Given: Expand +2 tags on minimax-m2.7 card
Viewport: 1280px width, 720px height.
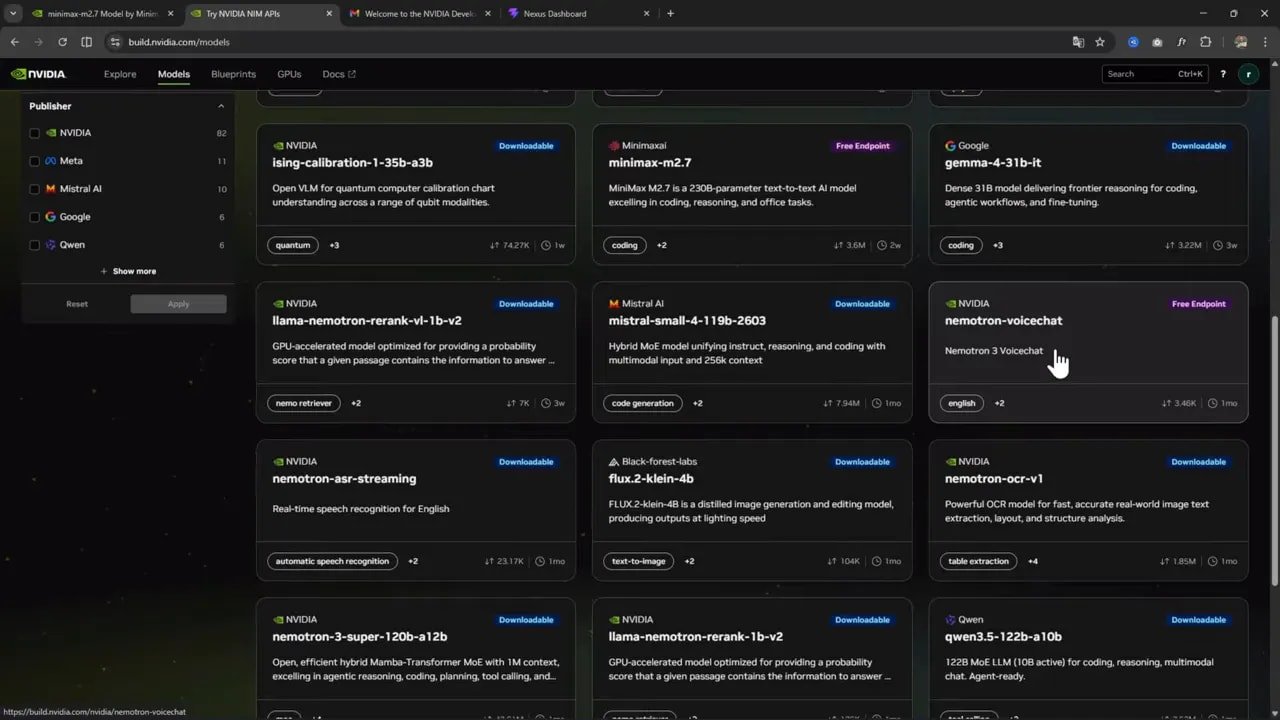Looking at the screenshot, I should click(x=661, y=245).
